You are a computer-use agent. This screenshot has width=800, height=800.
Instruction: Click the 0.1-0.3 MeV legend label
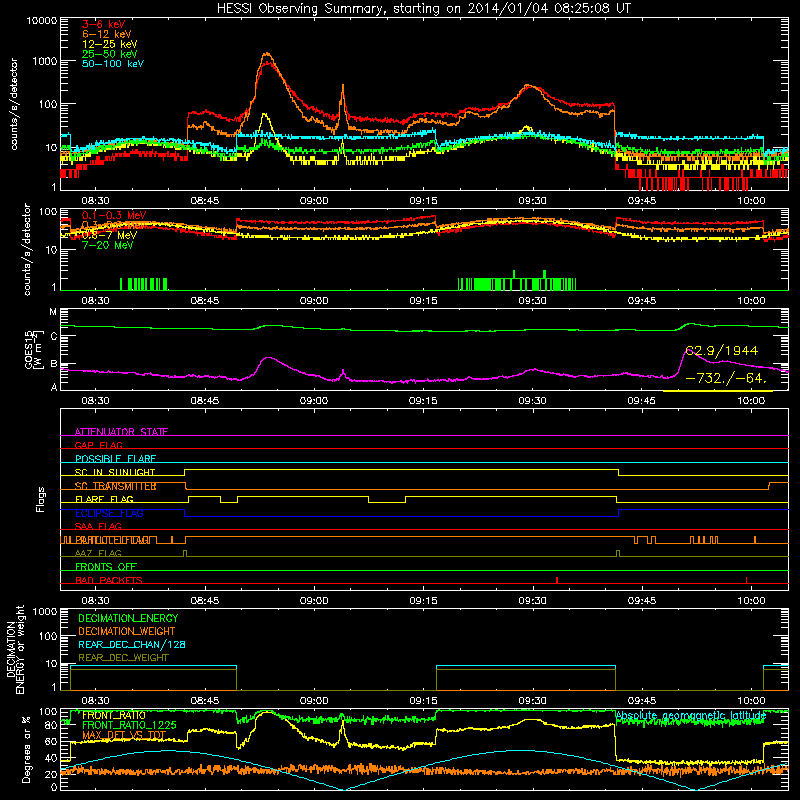point(114,215)
